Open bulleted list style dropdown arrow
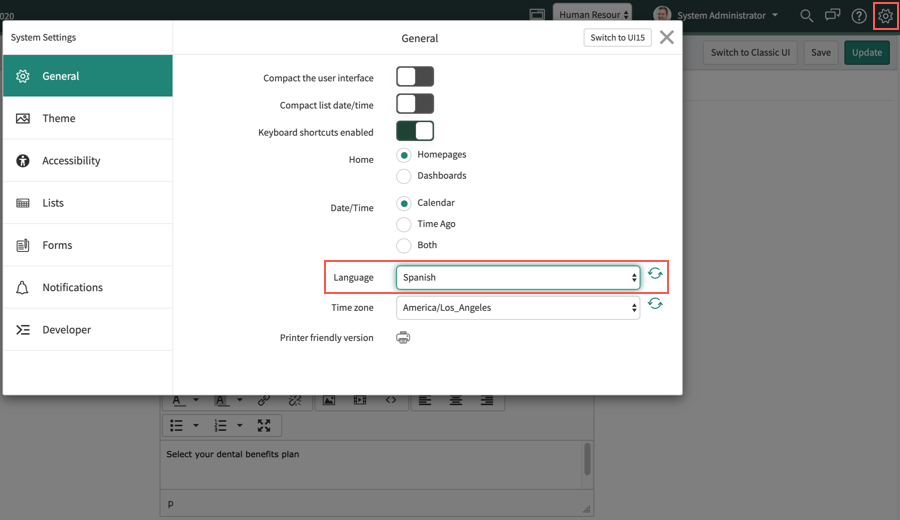 [x=196, y=425]
